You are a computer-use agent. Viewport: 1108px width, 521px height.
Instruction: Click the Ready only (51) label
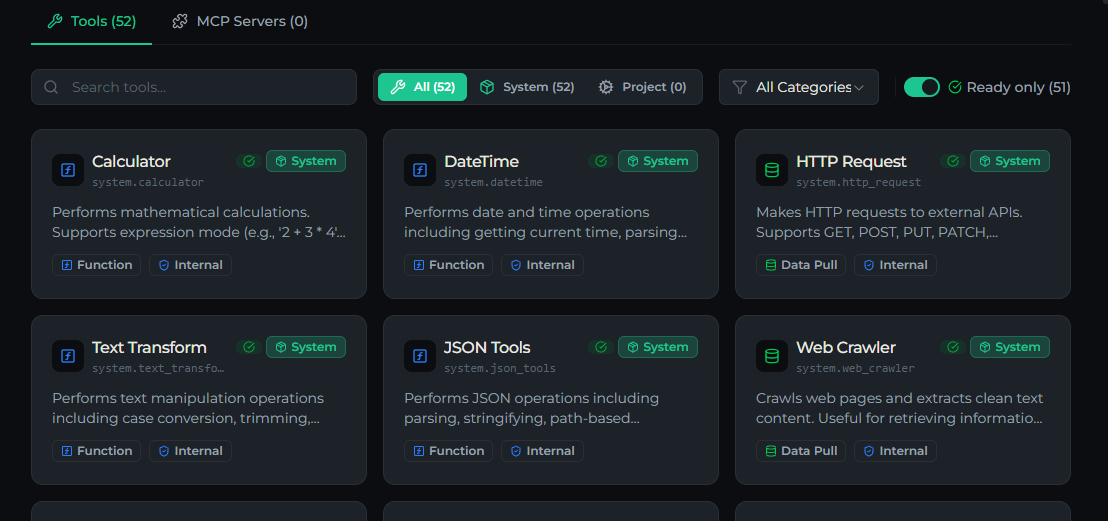coord(1018,87)
